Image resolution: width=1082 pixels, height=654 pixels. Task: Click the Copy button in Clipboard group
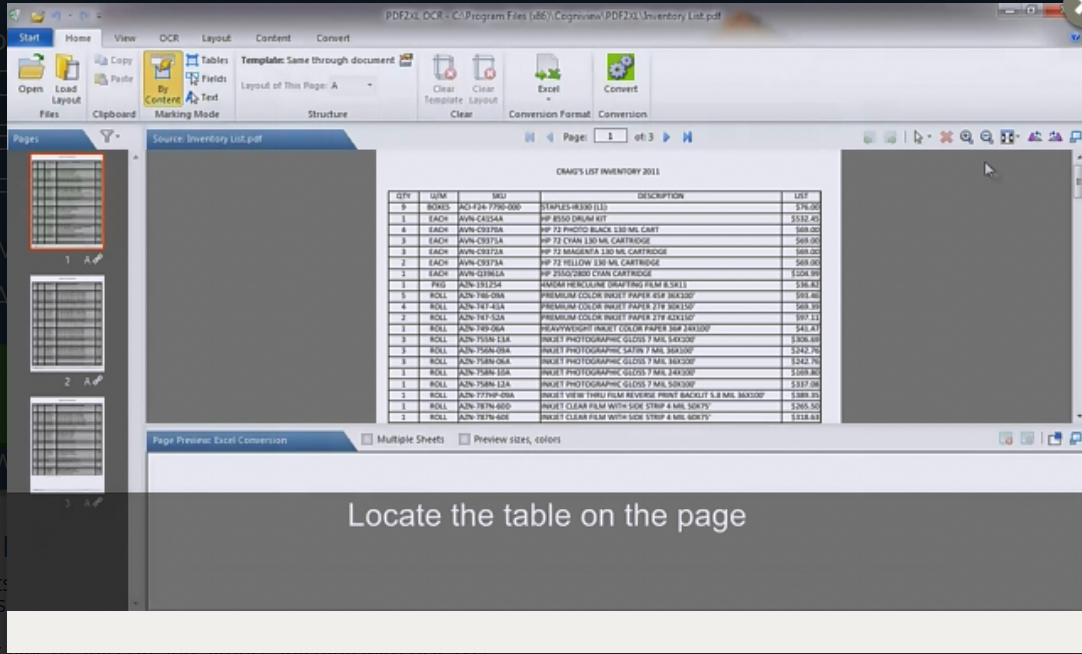pos(114,60)
